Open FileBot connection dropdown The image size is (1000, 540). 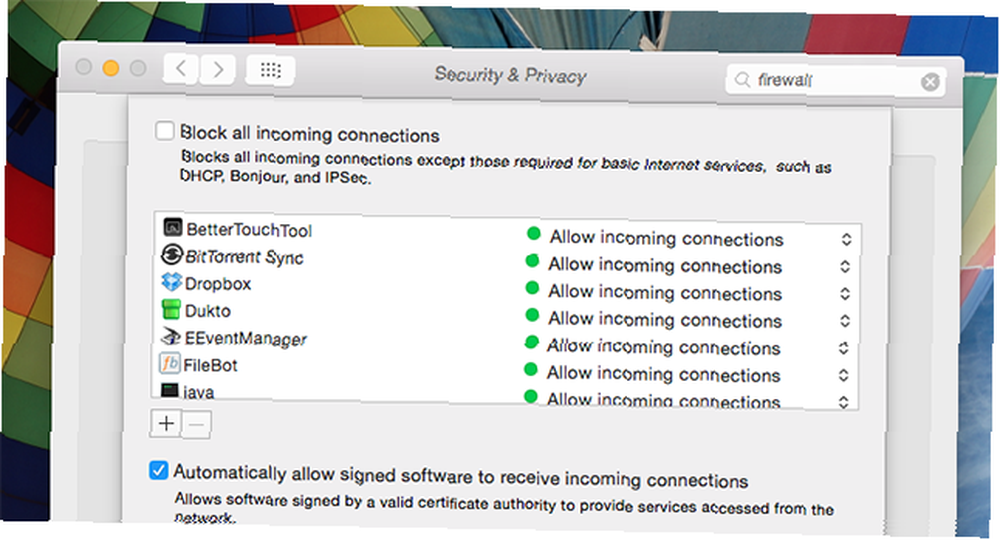click(844, 375)
